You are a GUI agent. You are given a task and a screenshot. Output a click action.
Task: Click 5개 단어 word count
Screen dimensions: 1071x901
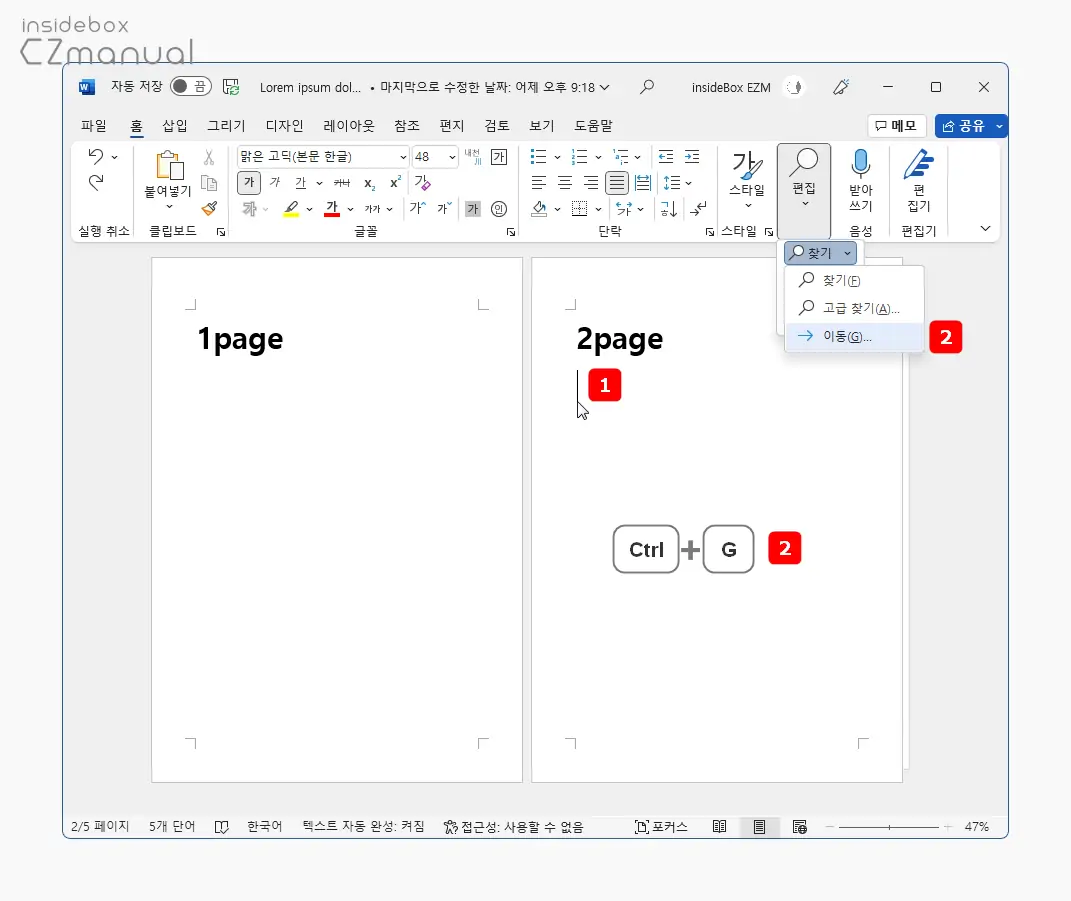(171, 827)
